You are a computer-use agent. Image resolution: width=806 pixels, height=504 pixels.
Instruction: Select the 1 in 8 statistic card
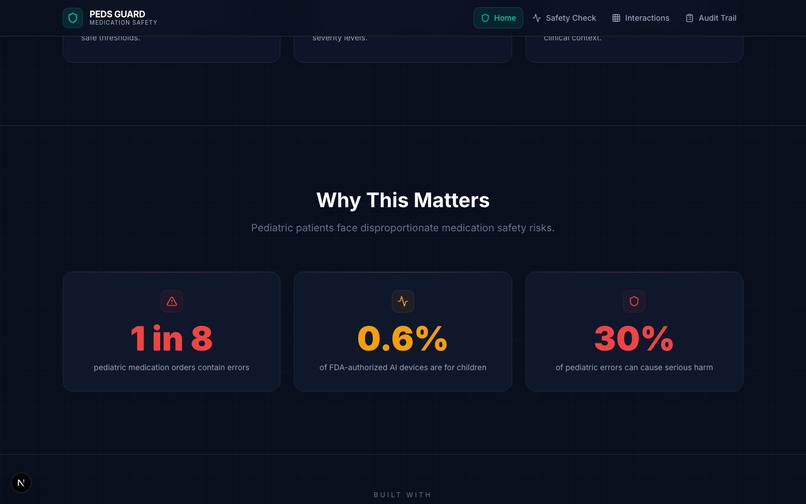pyautogui.click(x=172, y=332)
